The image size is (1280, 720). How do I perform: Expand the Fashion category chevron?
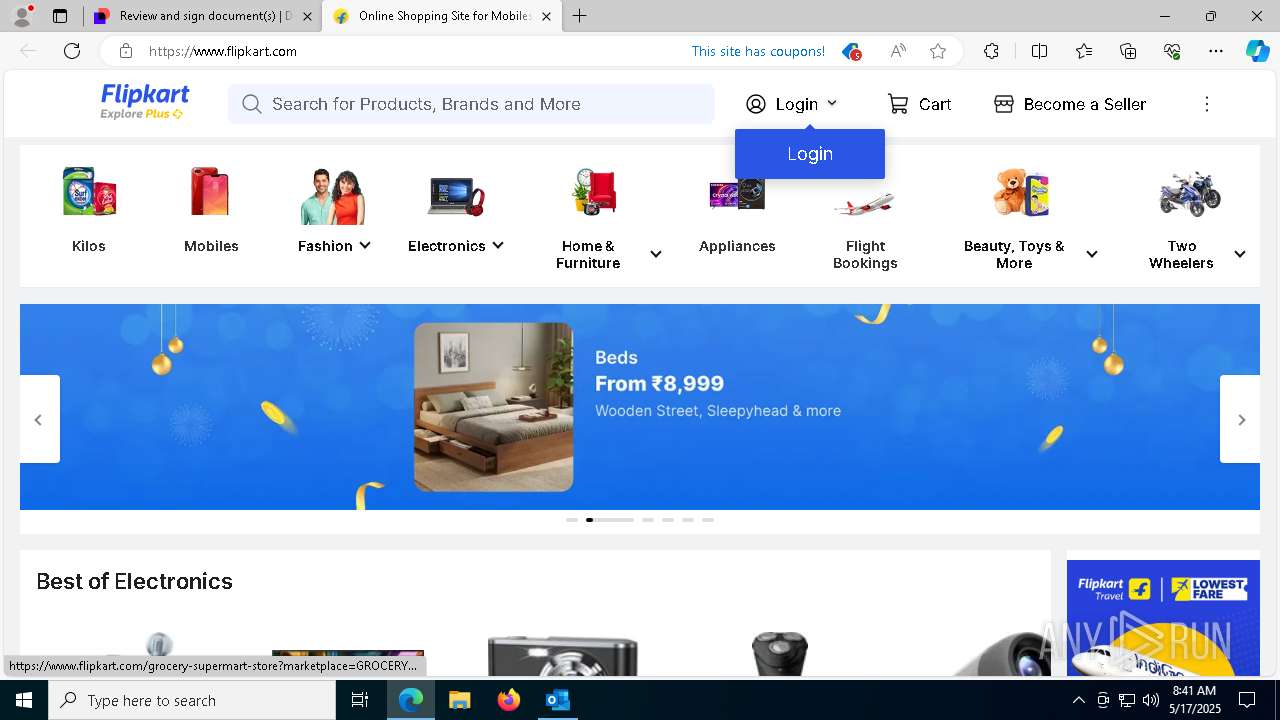365,245
